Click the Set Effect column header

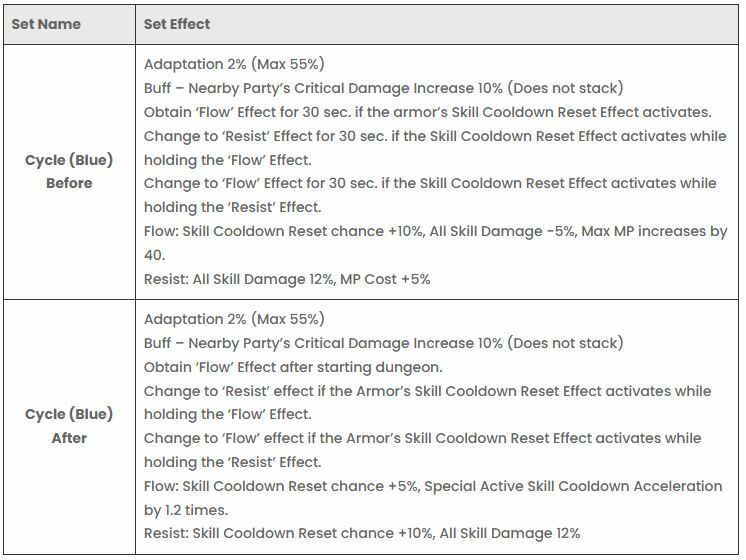pyautogui.click(x=177, y=24)
